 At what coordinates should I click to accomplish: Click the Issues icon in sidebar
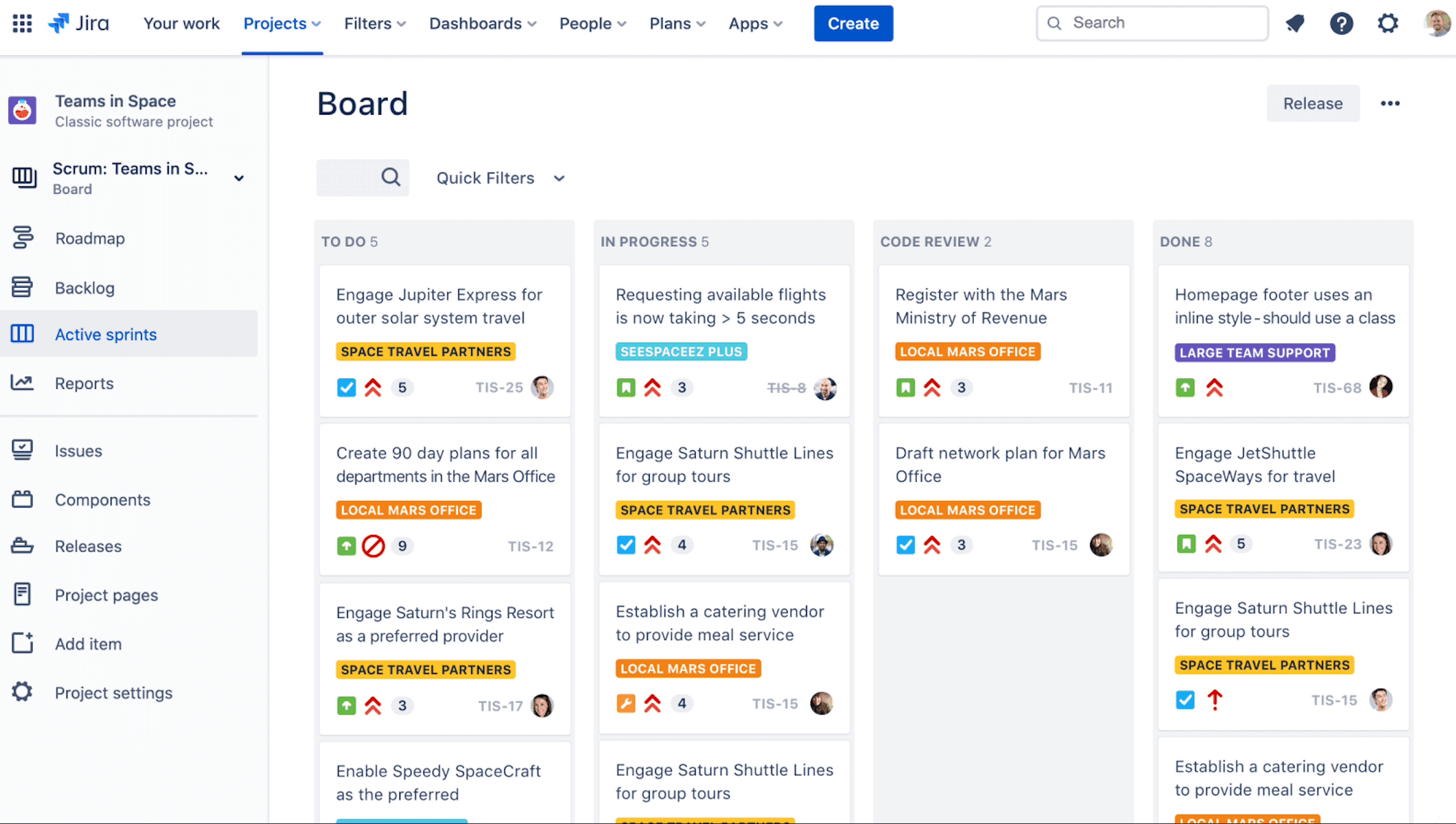pos(22,449)
